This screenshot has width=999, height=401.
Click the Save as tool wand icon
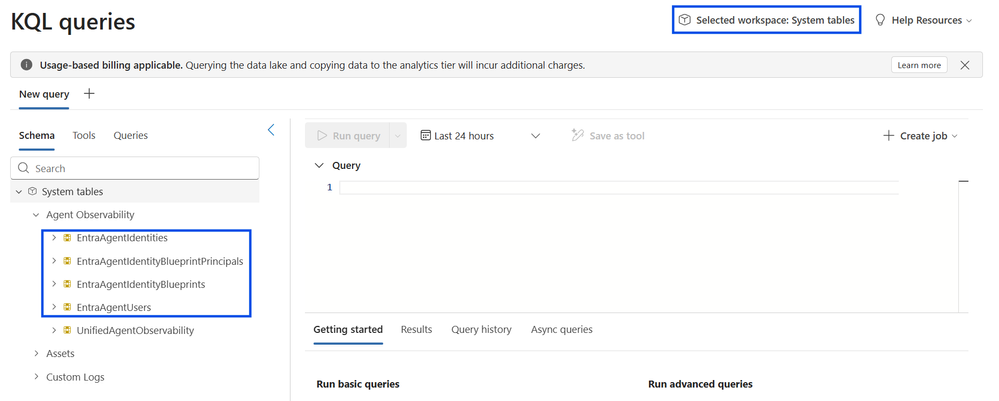click(x=578, y=135)
